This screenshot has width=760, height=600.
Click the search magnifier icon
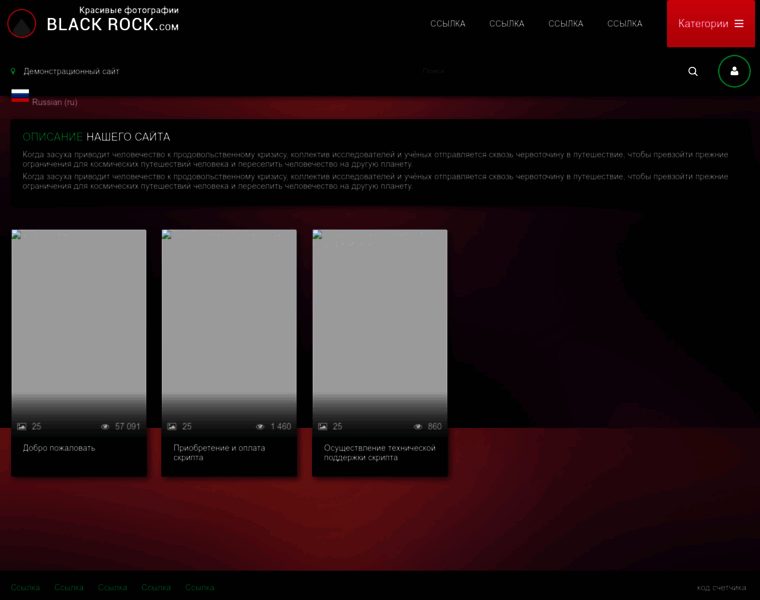point(693,71)
